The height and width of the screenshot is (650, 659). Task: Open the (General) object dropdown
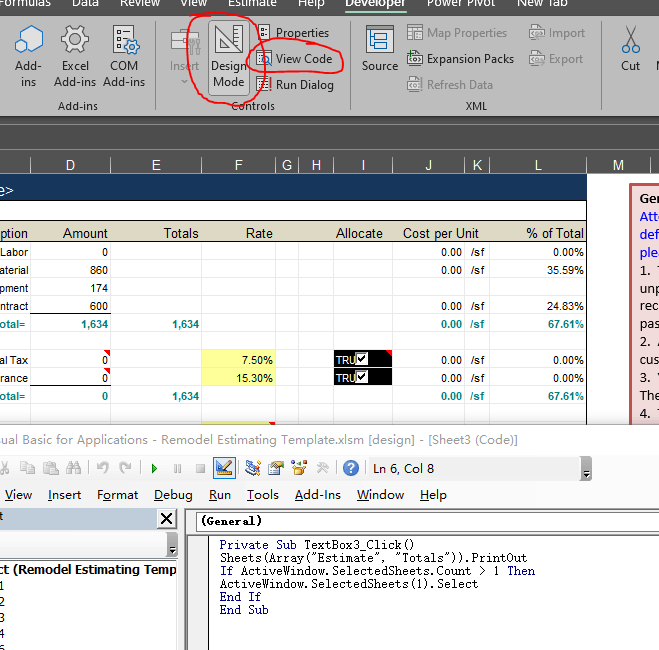tap(427, 521)
